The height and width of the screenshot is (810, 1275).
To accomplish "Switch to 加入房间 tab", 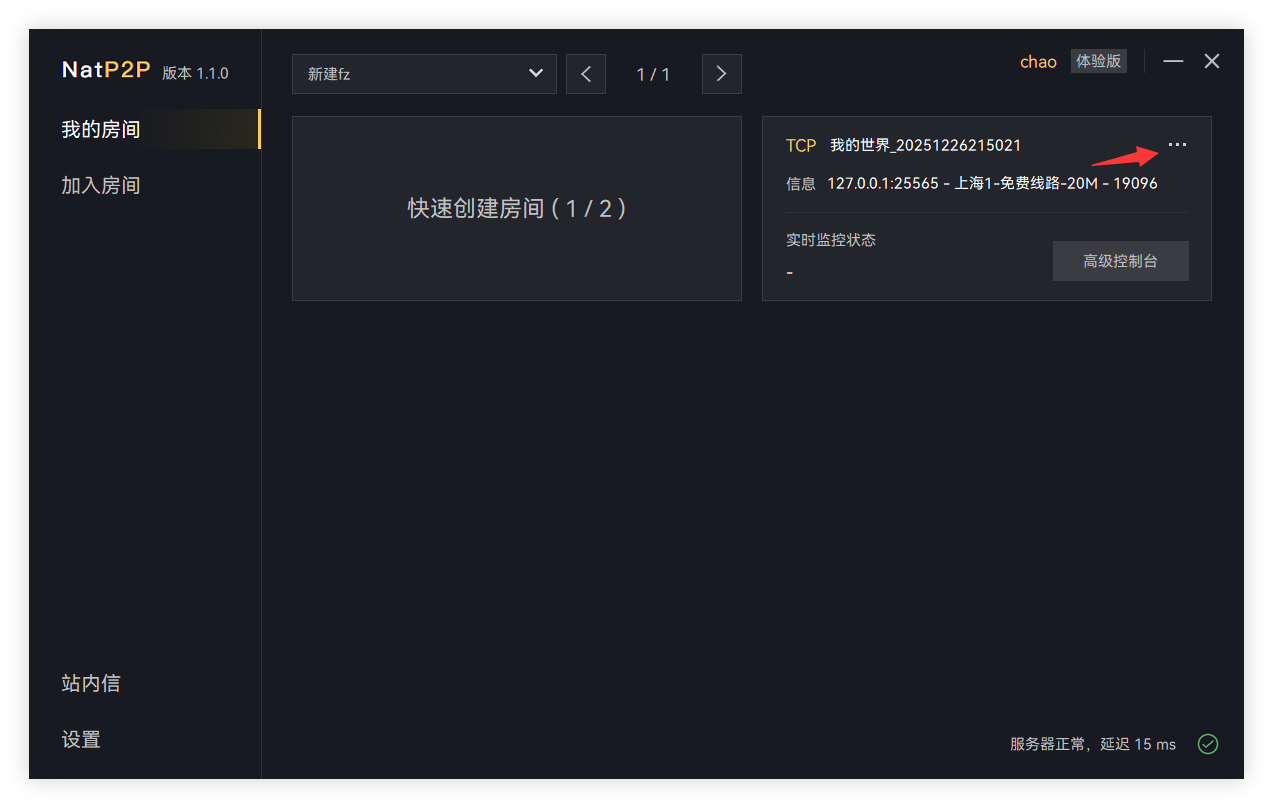I will [x=101, y=185].
